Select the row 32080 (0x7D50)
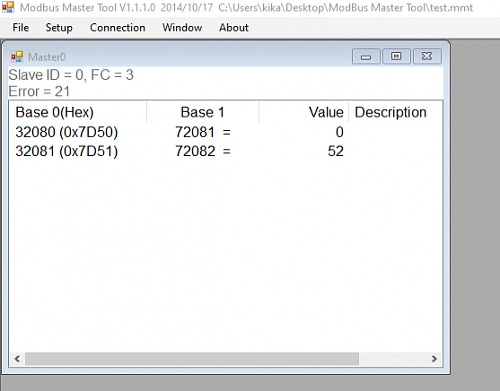Screen dimensions: 500x391 click(226, 132)
